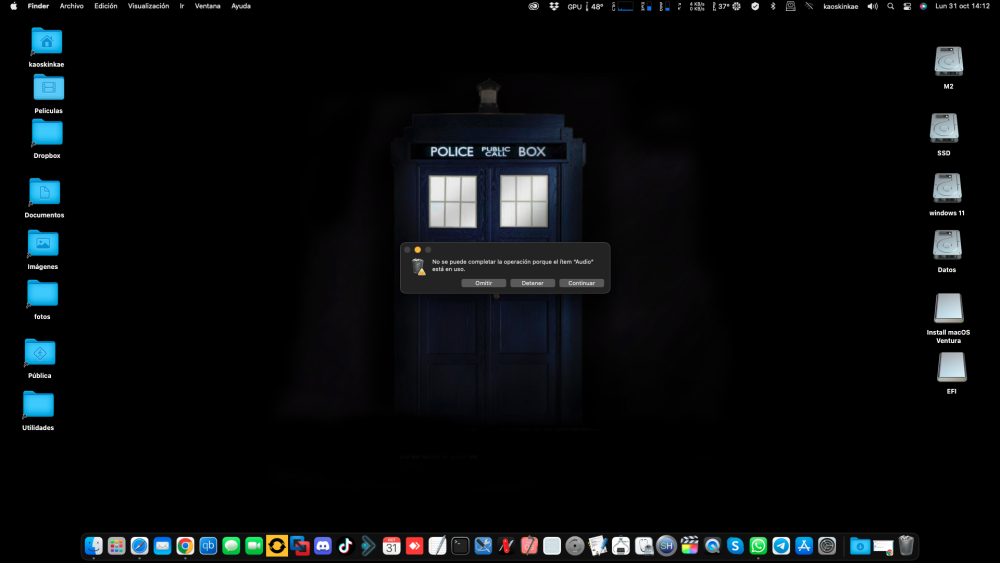Click the Omitir button in the dialog
The height and width of the screenshot is (563, 1000).
tap(483, 283)
